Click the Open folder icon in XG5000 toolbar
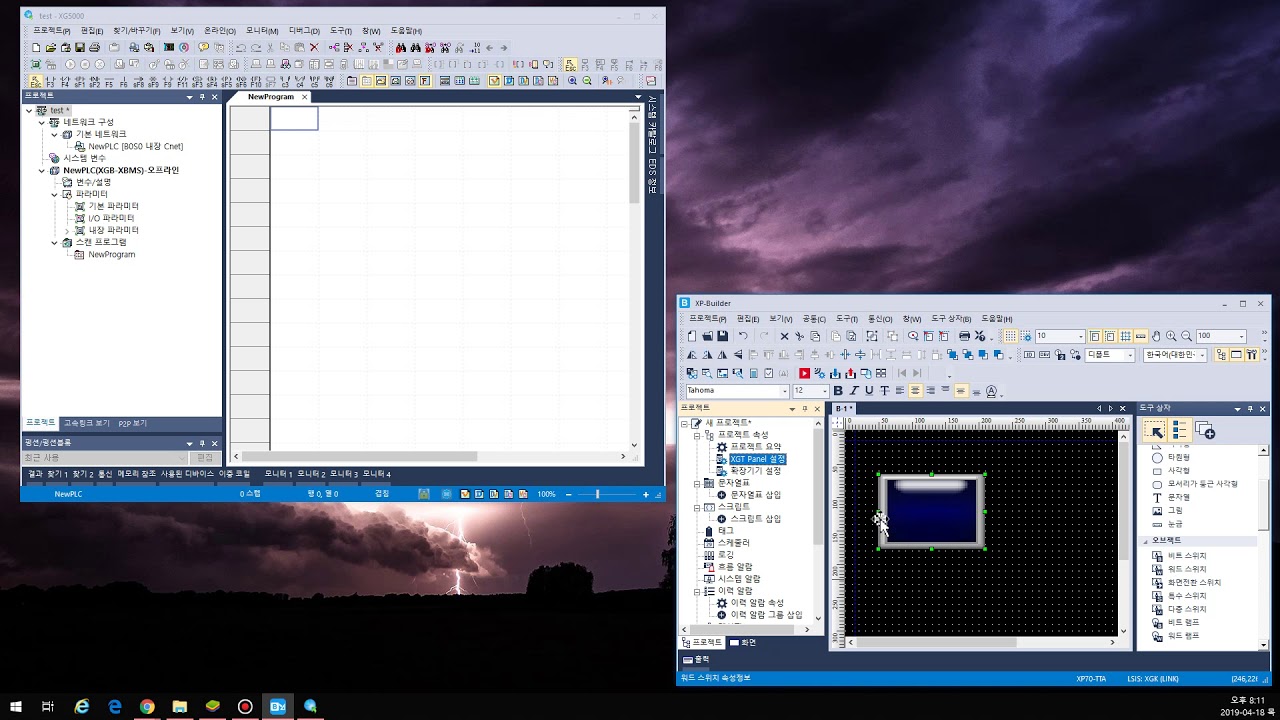The image size is (1280, 720). click(51, 47)
